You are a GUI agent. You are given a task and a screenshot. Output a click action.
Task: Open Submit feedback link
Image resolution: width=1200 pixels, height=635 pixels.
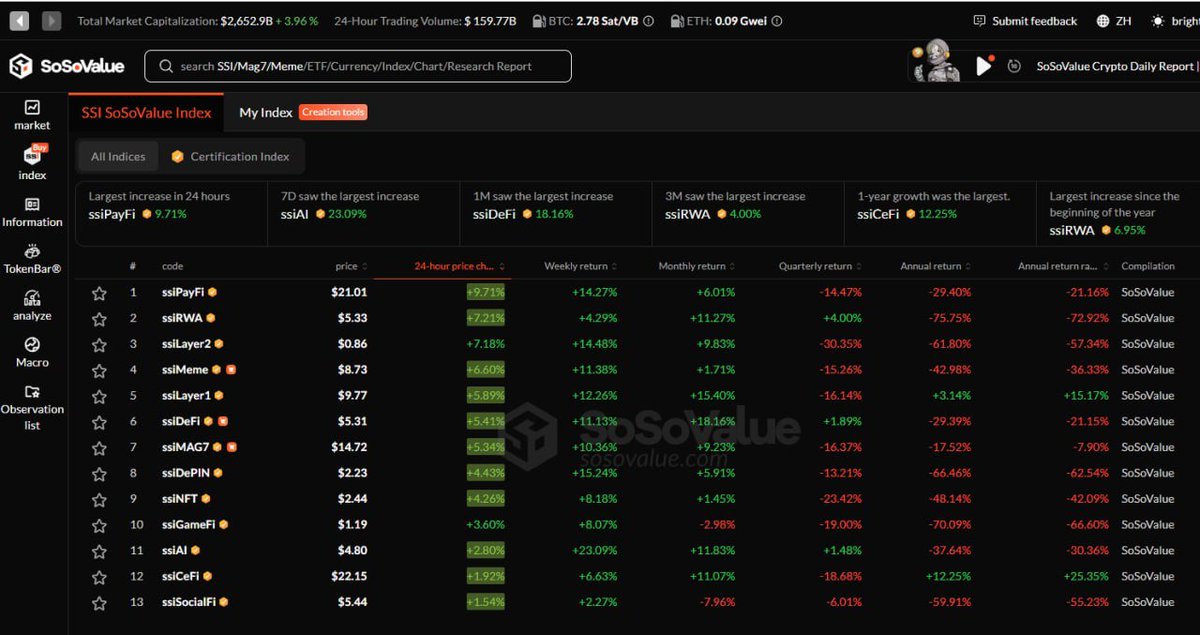click(x=1034, y=21)
